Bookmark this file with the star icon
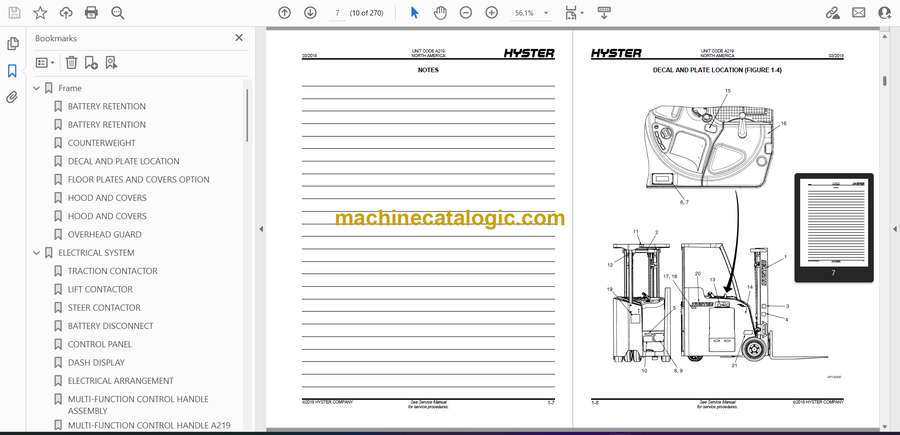 (x=40, y=13)
